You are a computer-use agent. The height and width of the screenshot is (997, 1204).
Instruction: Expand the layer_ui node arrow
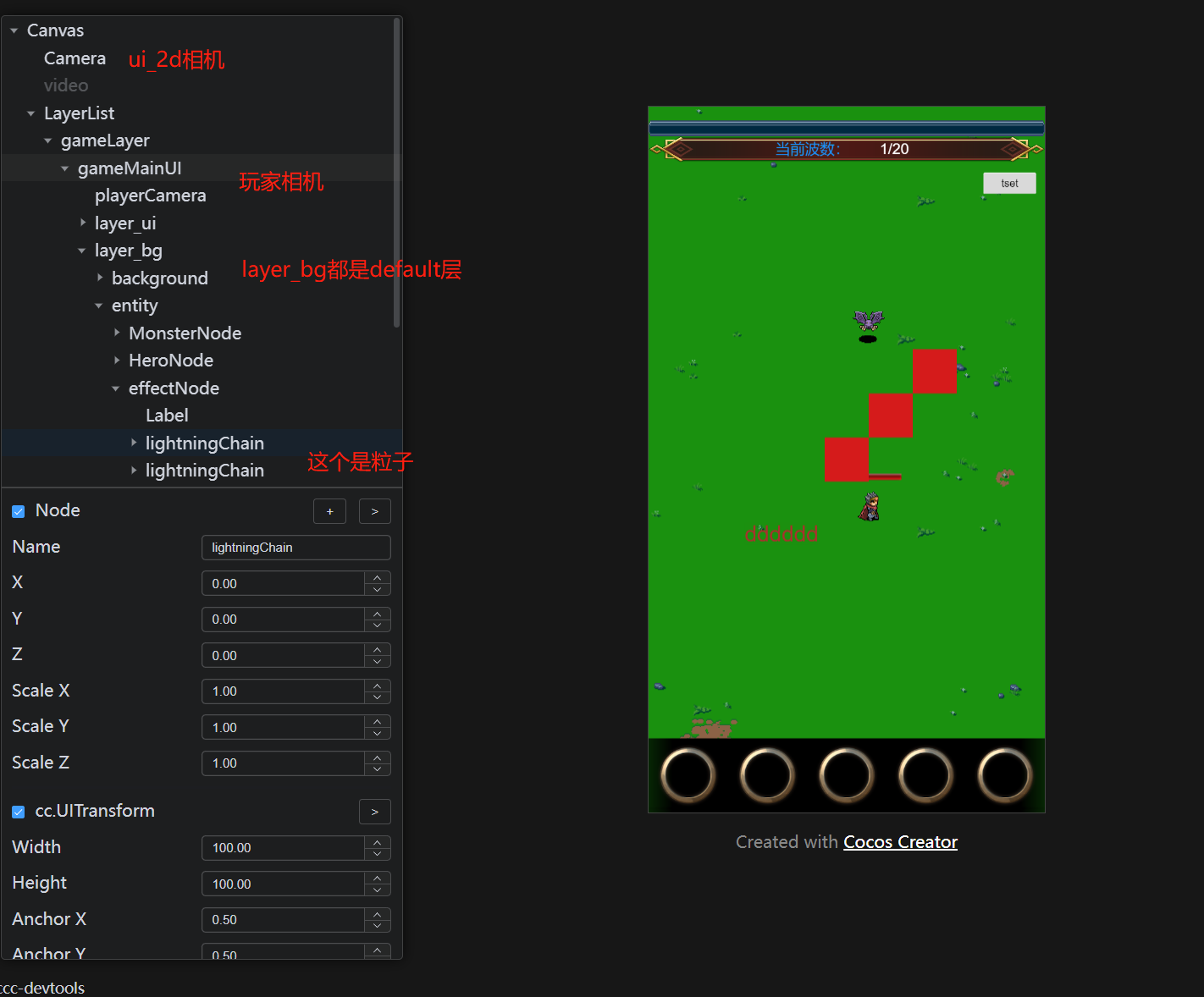tap(82, 223)
